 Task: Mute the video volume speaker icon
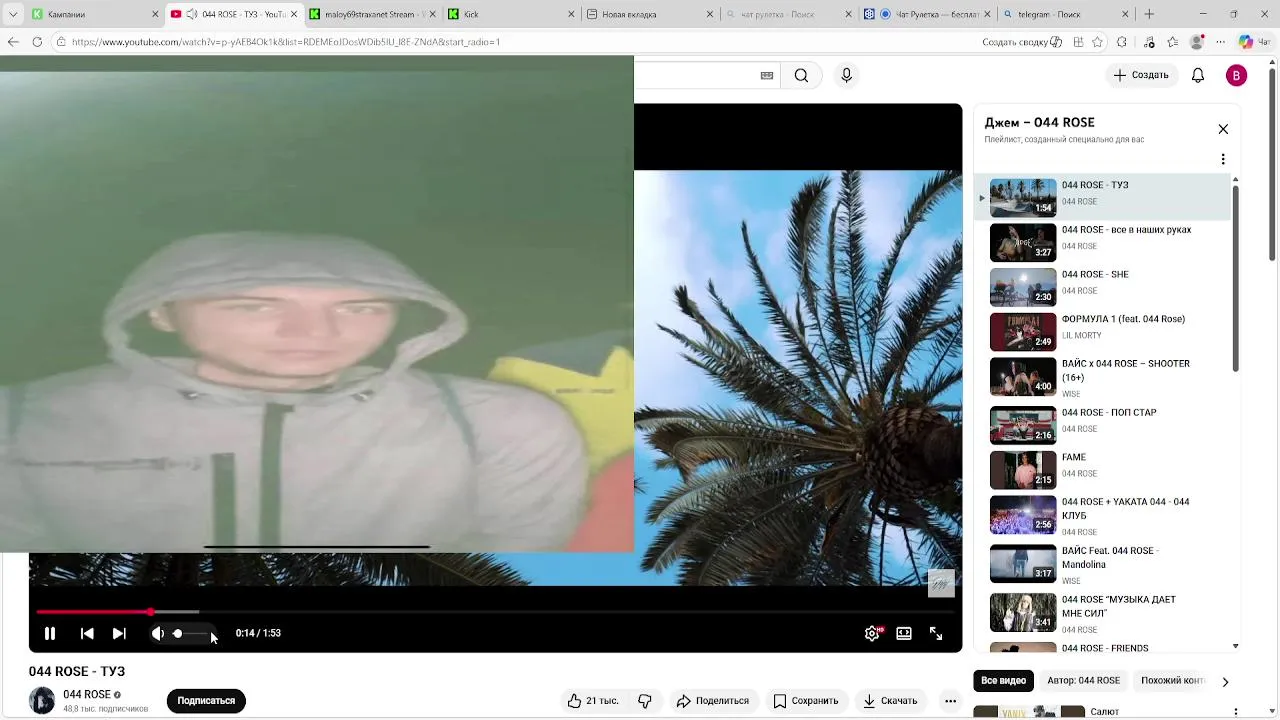tap(157, 633)
